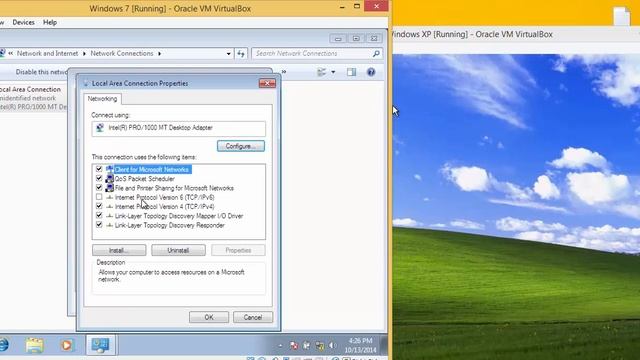This screenshot has height=360, width=640.
Task: Click icon beside File and Printer Sharing
Action: point(109,188)
